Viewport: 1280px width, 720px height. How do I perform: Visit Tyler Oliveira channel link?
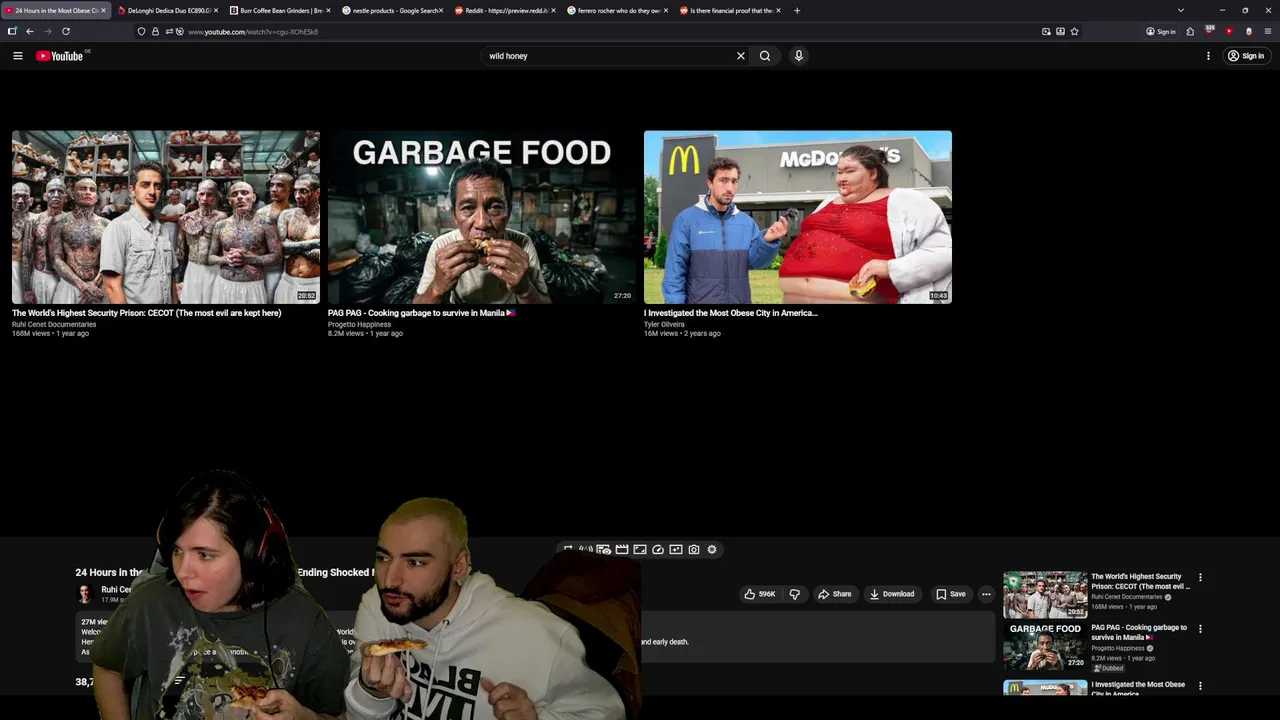(664, 324)
